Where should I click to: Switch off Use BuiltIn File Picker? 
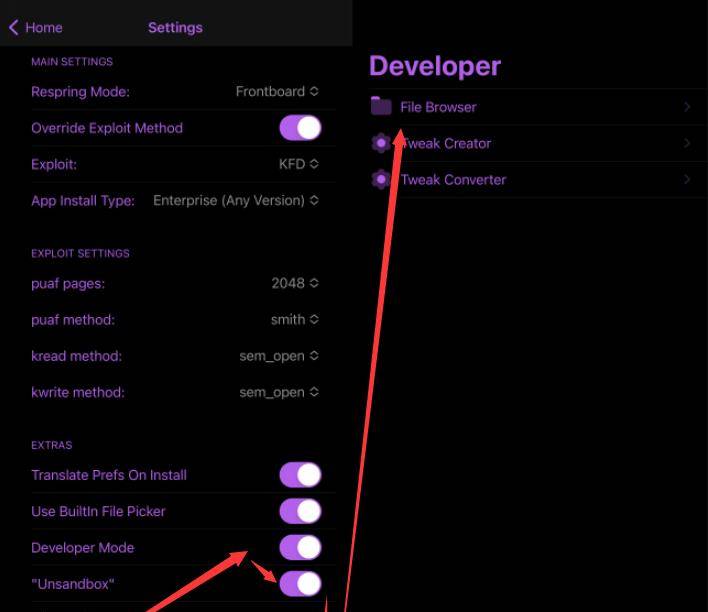(300, 511)
